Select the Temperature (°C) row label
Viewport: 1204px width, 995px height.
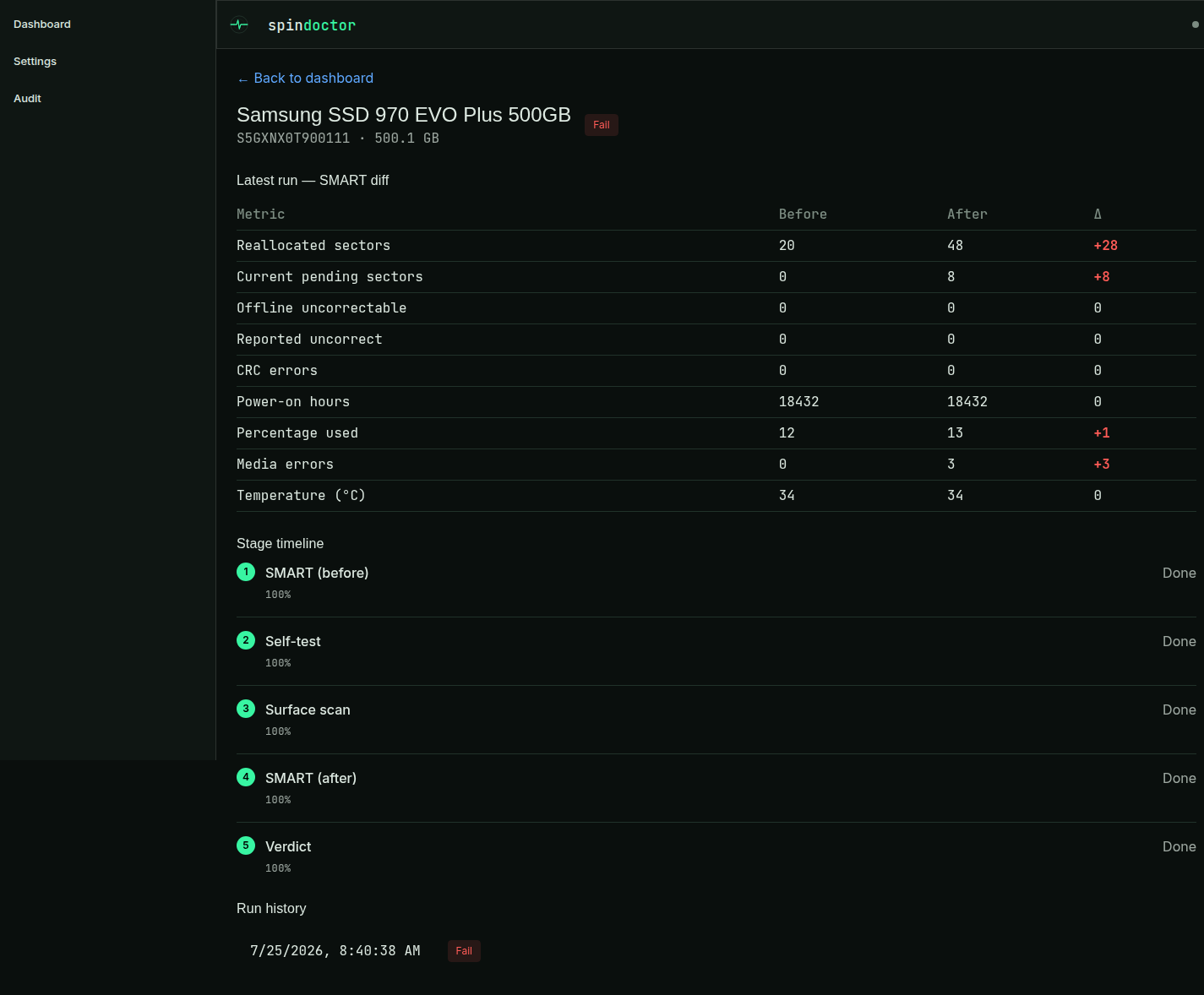tap(302, 496)
